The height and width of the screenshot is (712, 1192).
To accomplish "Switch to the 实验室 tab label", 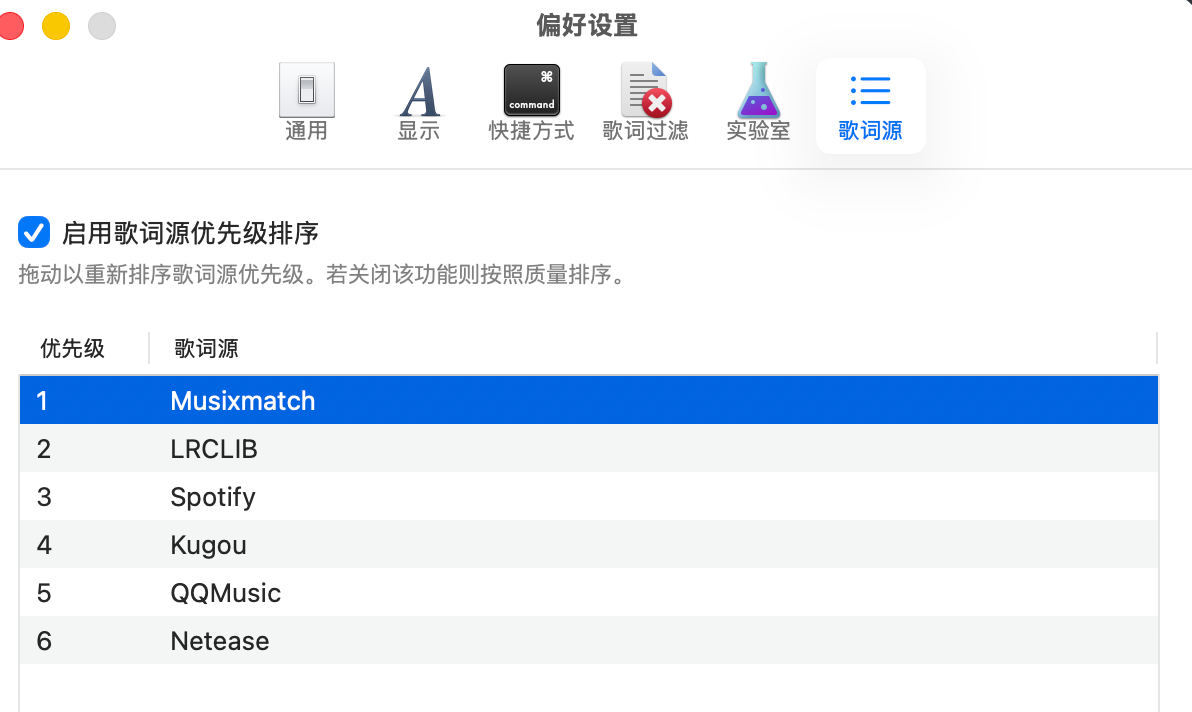I will click(x=758, y=131).
